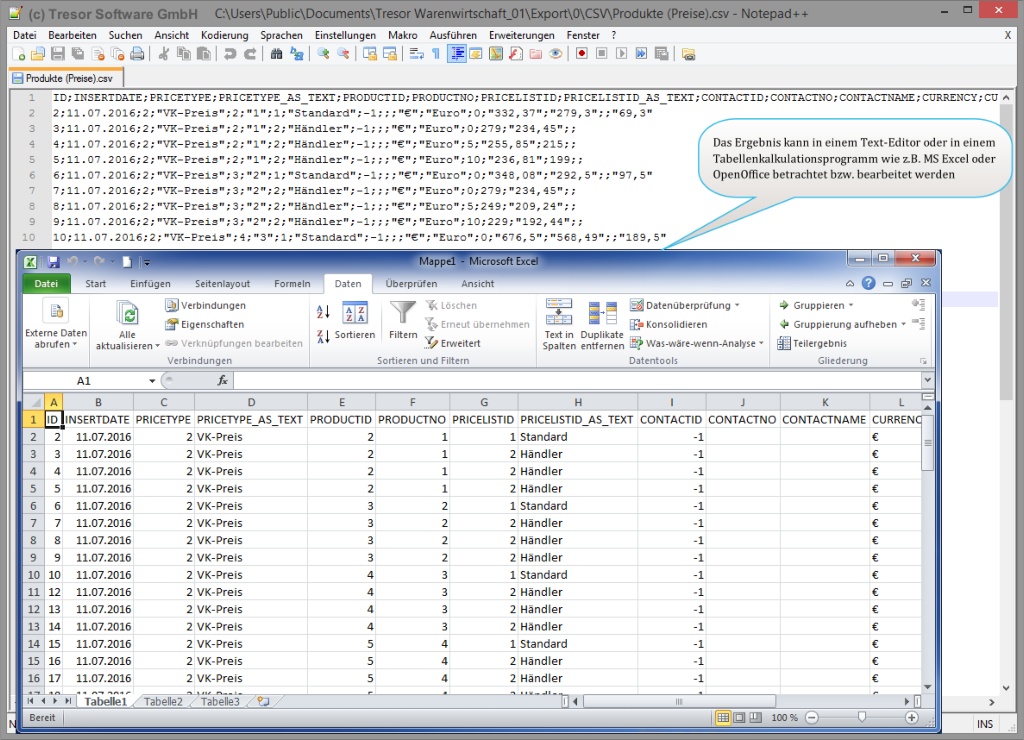Click the Excel zoom slider handle
1024x740 pixels.
coord(861,717)
